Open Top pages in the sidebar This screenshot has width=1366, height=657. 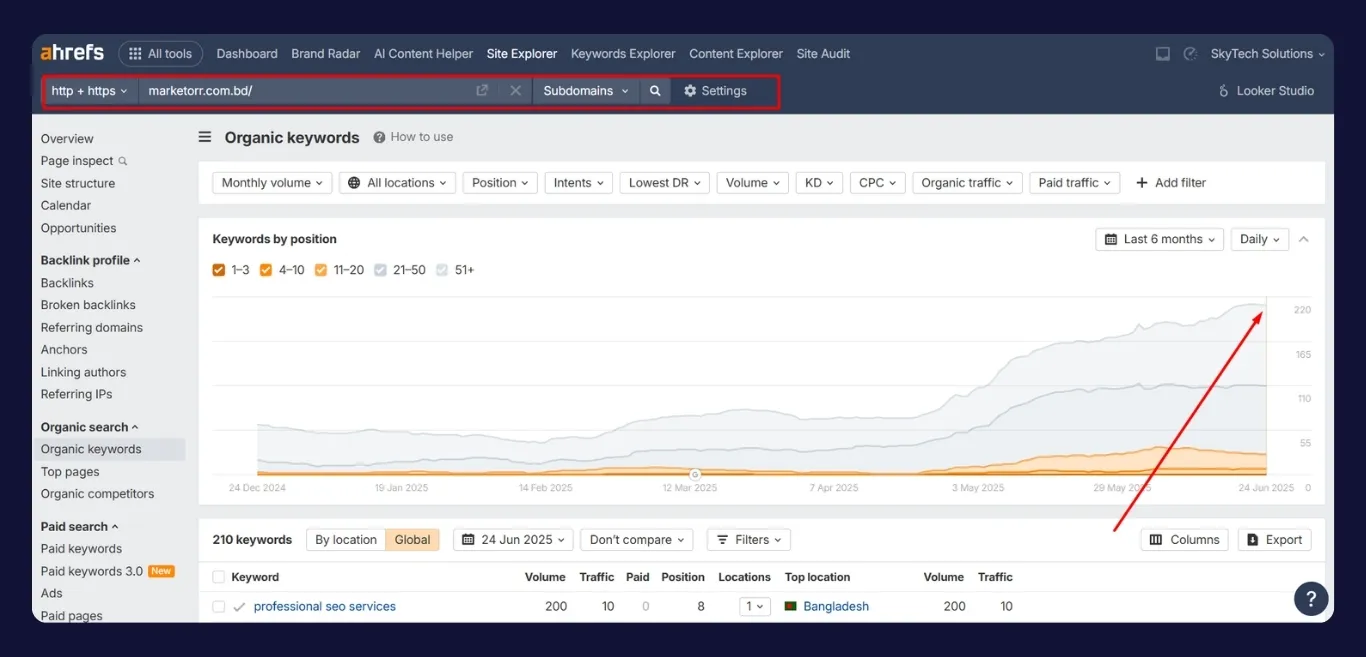tap(70, 472)
